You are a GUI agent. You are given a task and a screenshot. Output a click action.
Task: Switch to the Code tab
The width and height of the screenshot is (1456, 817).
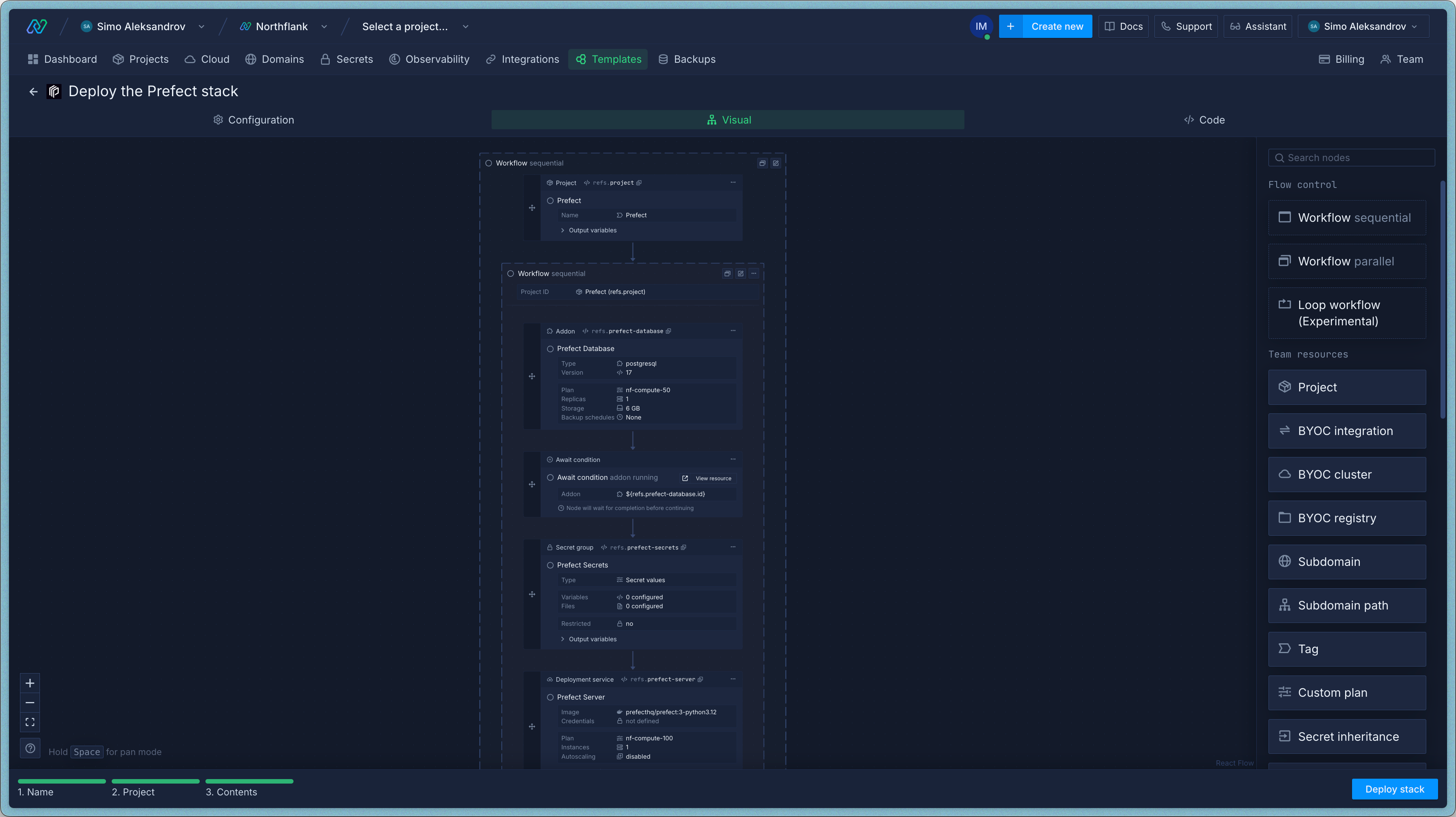1204,120
